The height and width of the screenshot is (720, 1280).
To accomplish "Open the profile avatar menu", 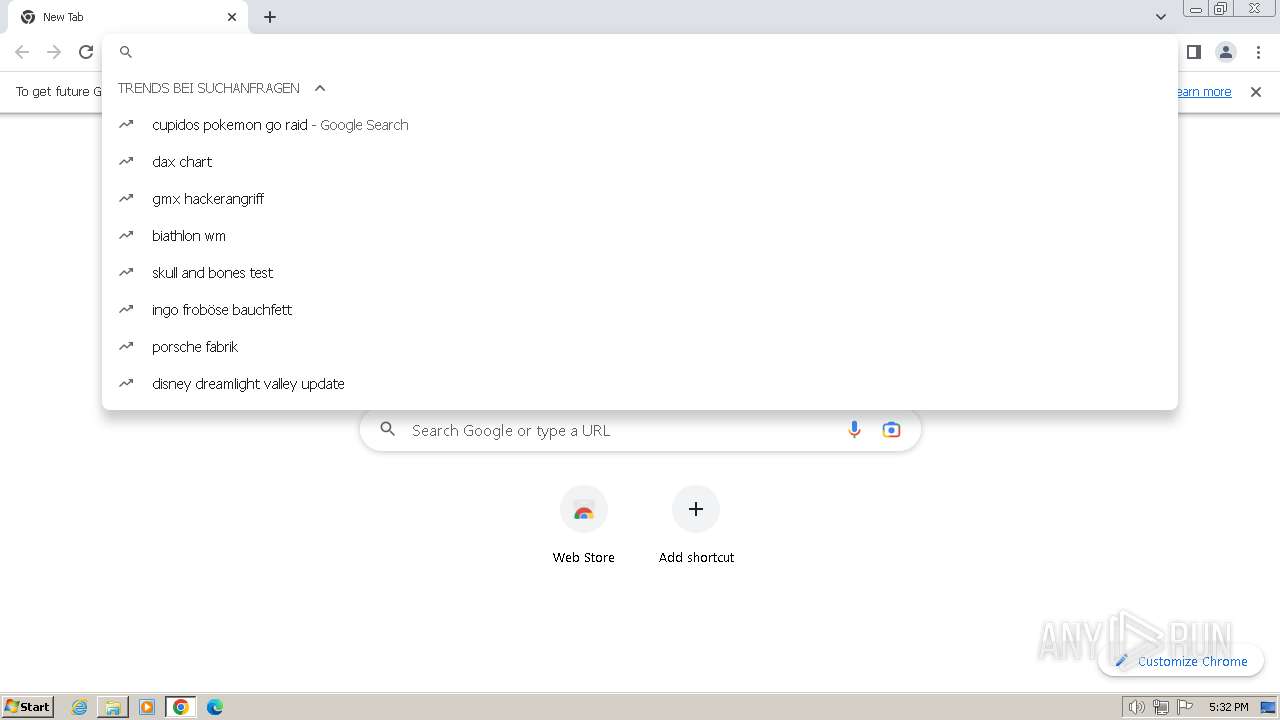I will (1226, 52).
